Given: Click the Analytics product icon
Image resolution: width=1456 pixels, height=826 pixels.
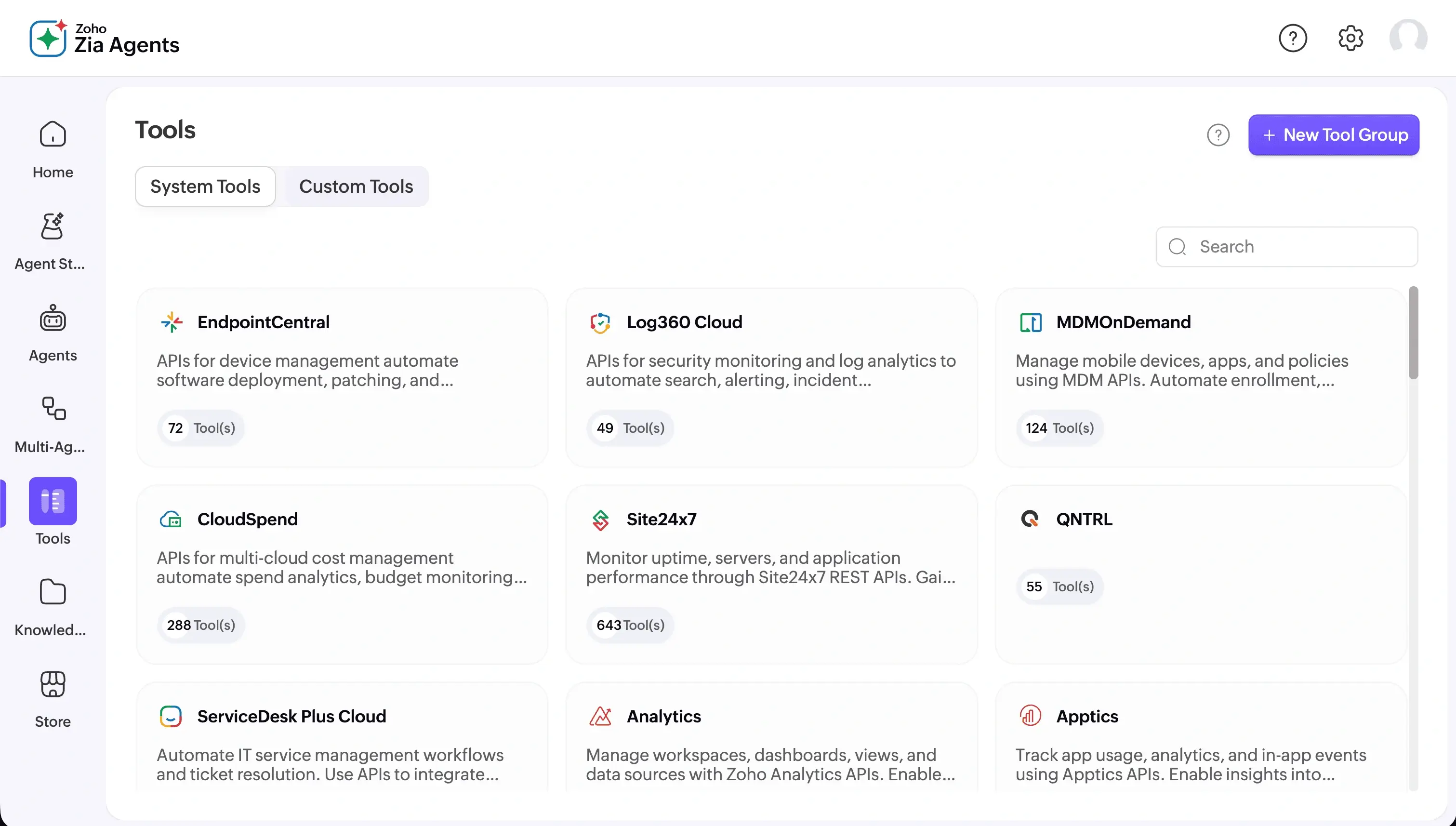Looking at the screenshot, I should tap(600, 716).
